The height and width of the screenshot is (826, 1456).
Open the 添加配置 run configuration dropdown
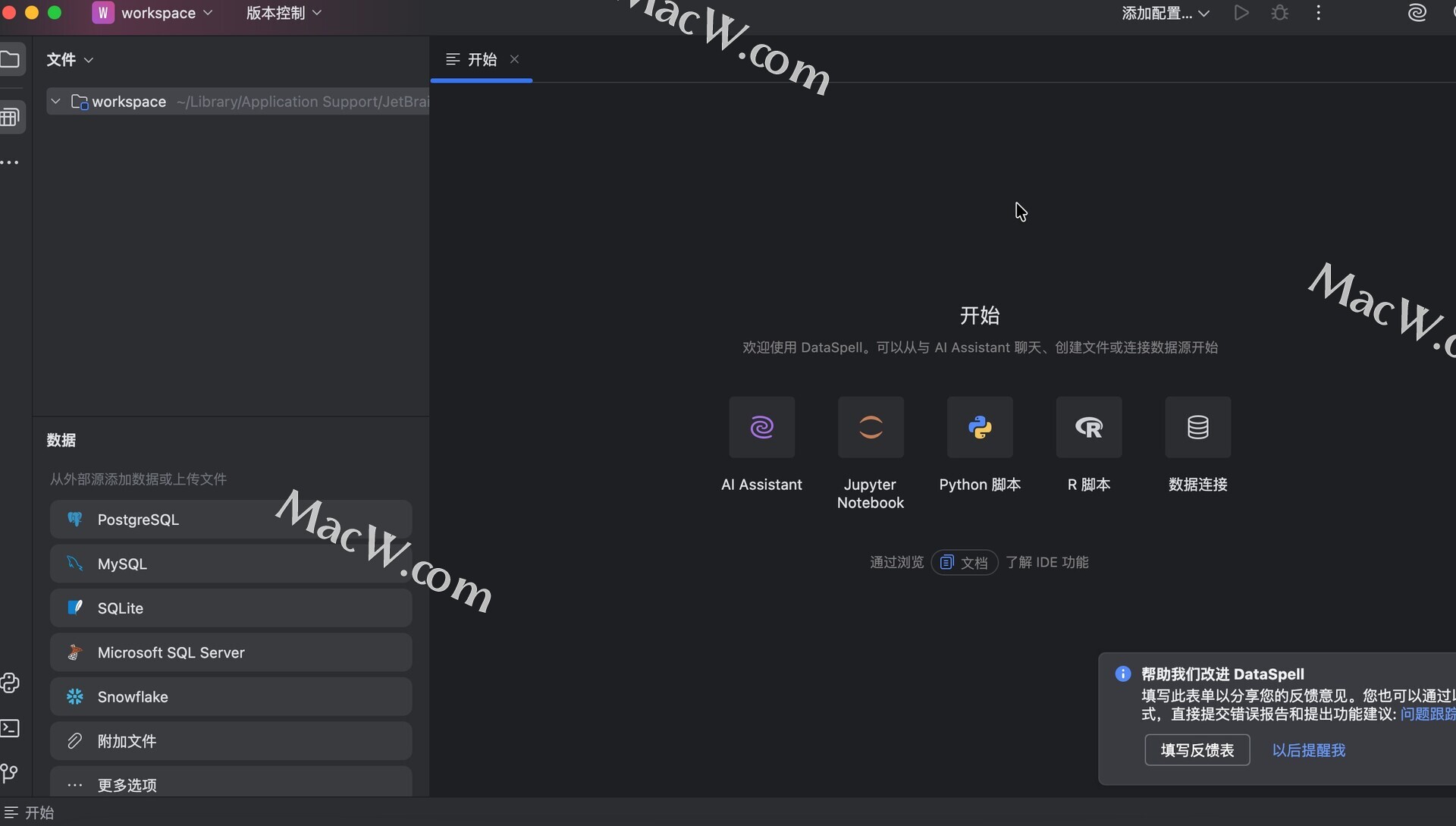(x=1165, y=13)
